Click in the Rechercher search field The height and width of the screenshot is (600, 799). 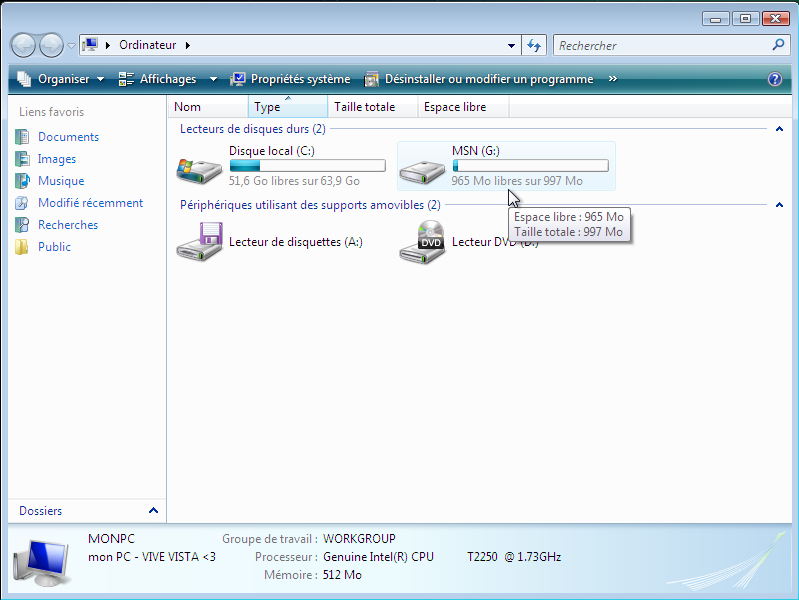point(660,45)
